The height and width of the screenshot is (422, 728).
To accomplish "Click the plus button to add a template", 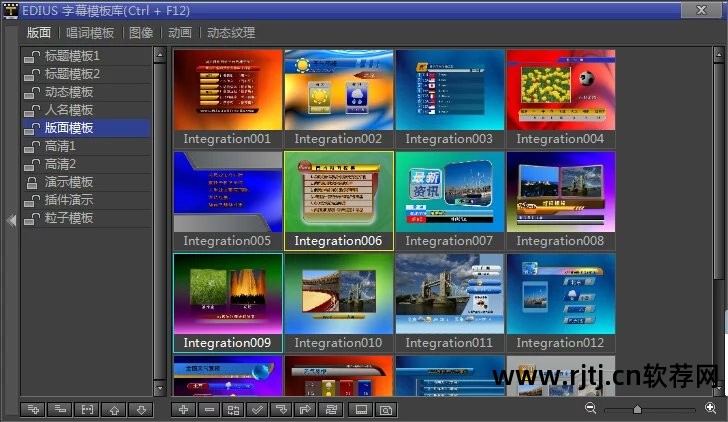I will [183, 409].
